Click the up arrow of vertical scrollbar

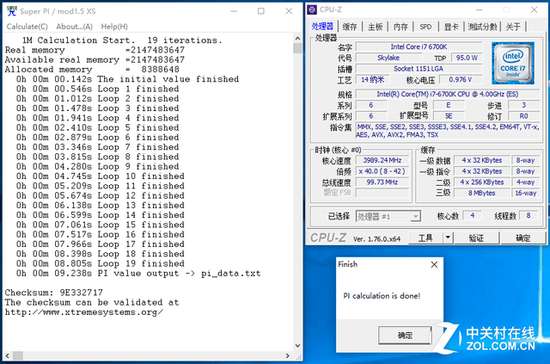(x=297, y=38)
